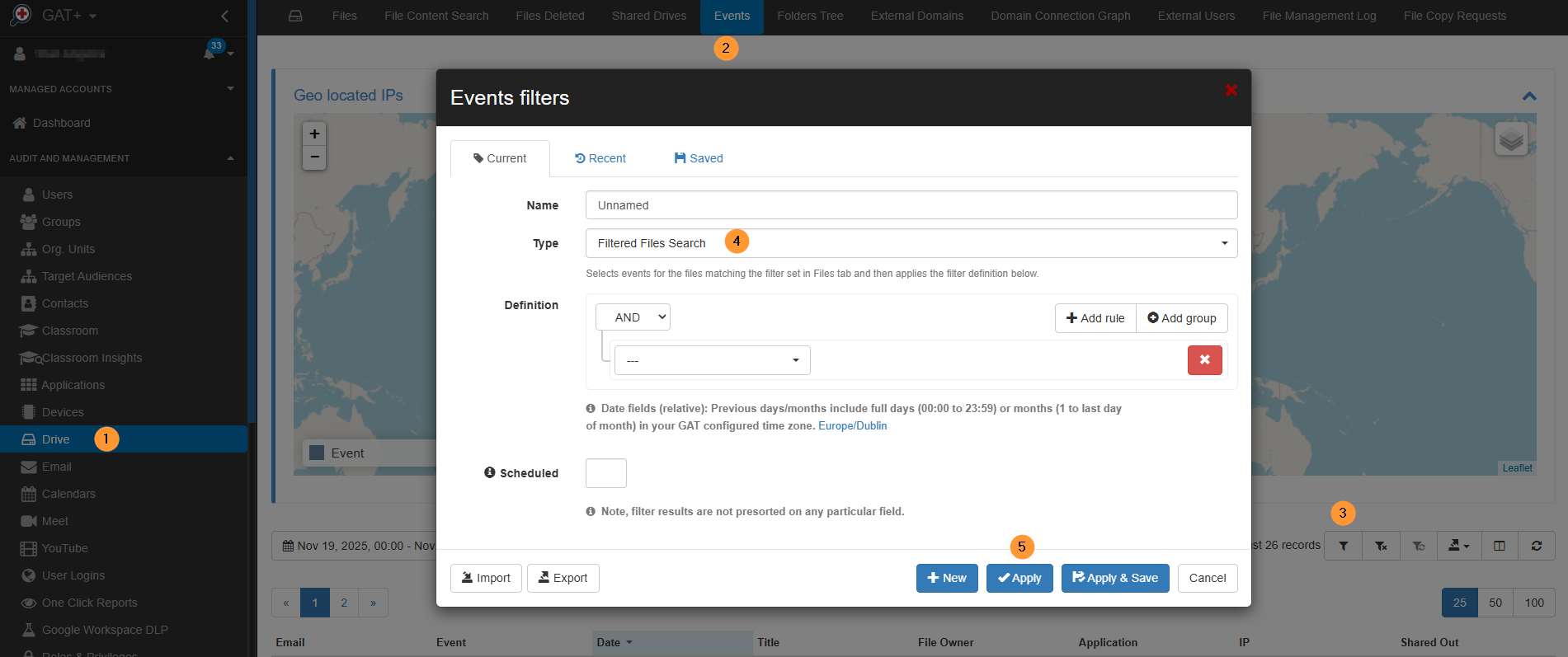Open the Type dropdown showing Filtered Files Search
The width and height of the screenshot is (1568, 657).
911,243
